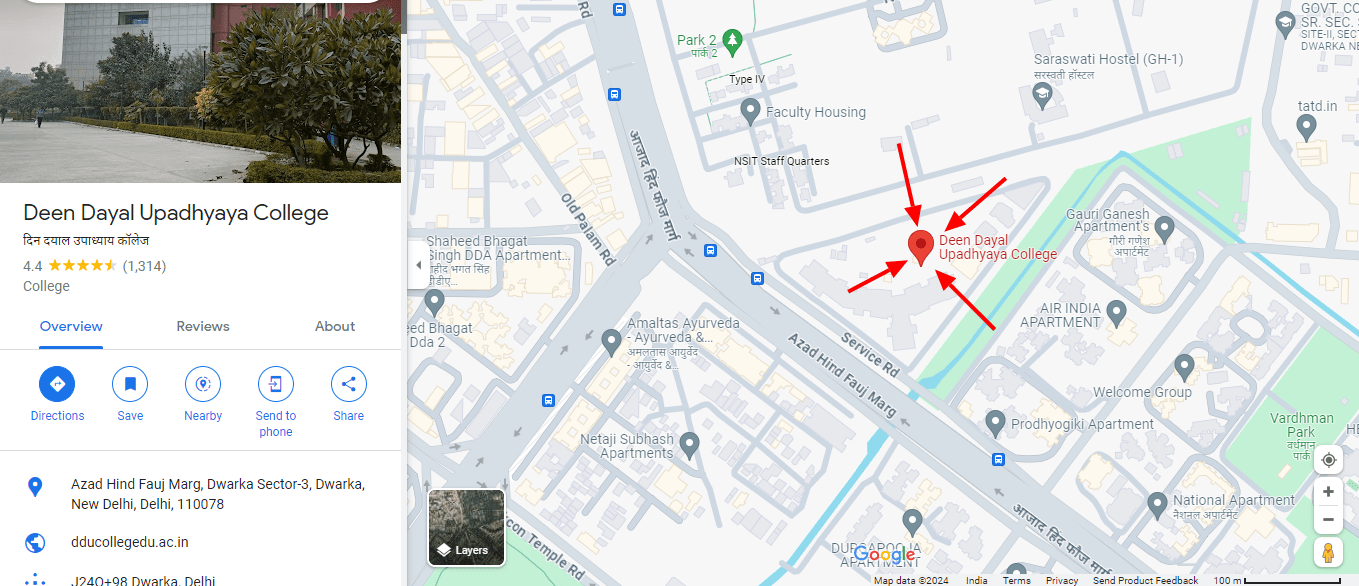Switch to the Reviews tab

click(203, 326)
